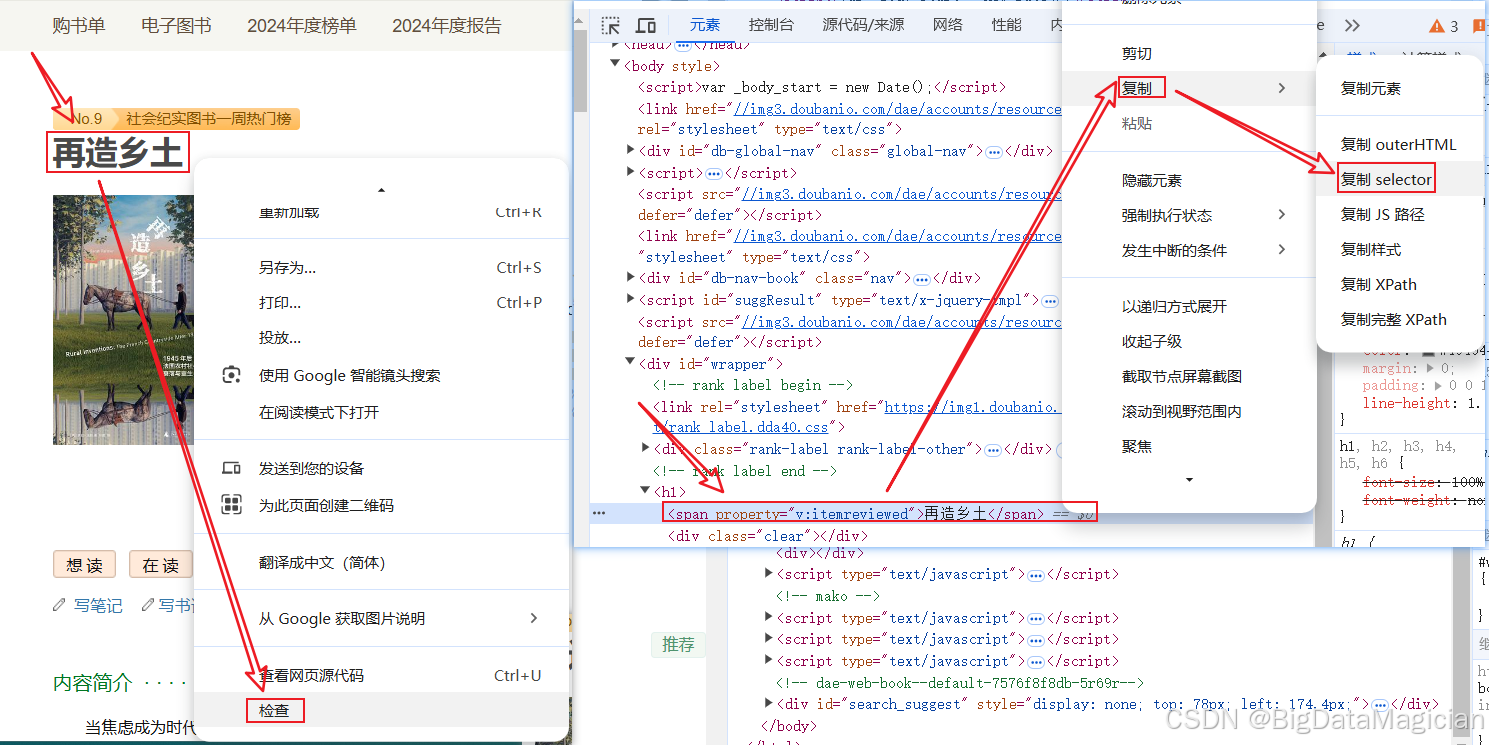Click the warning triangle count icon
1489x745 pixels.
pos(1443,26)
